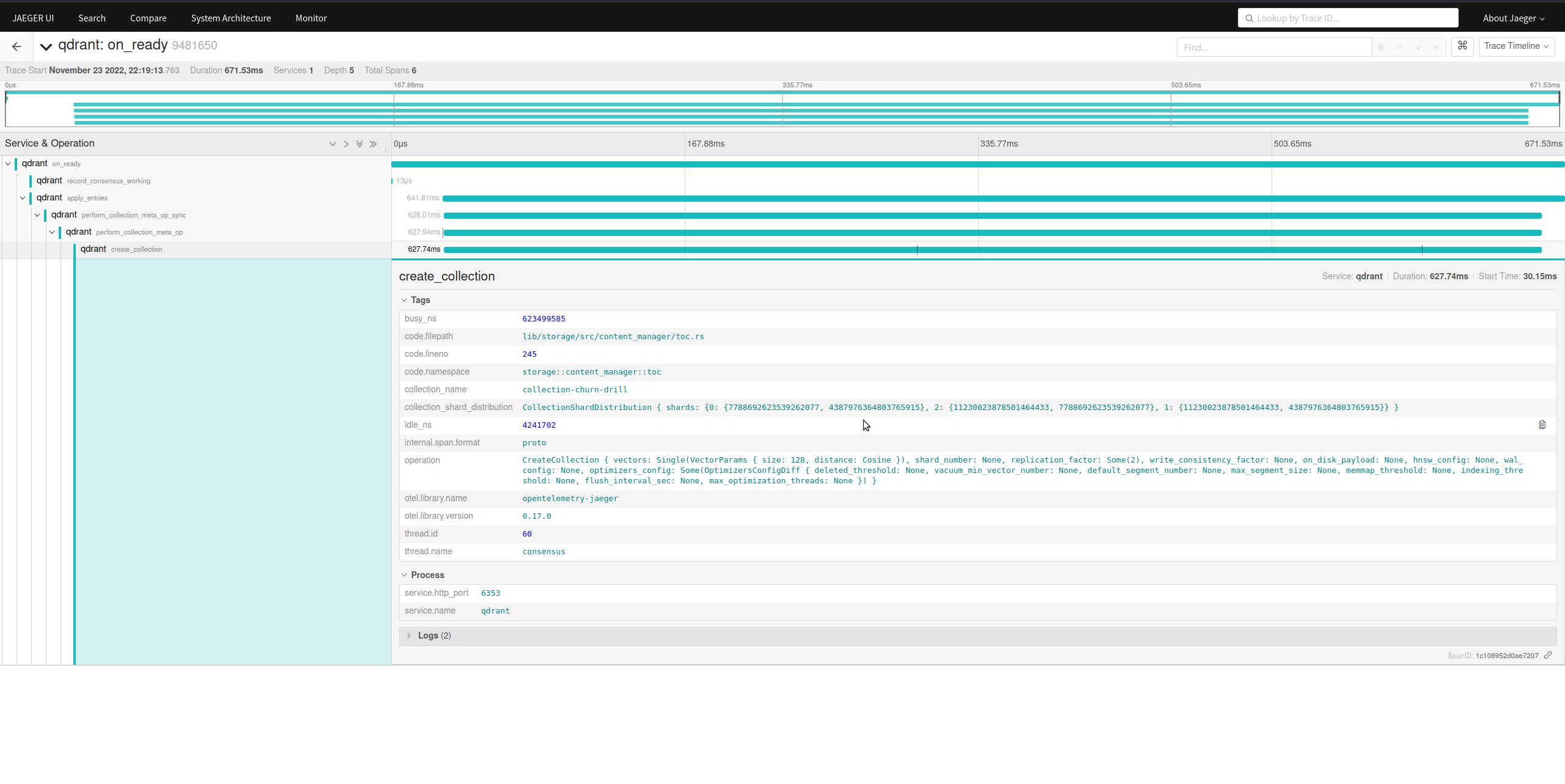Go to the Search page
This screenshot has width=1565, height=784.
(92, 18)
